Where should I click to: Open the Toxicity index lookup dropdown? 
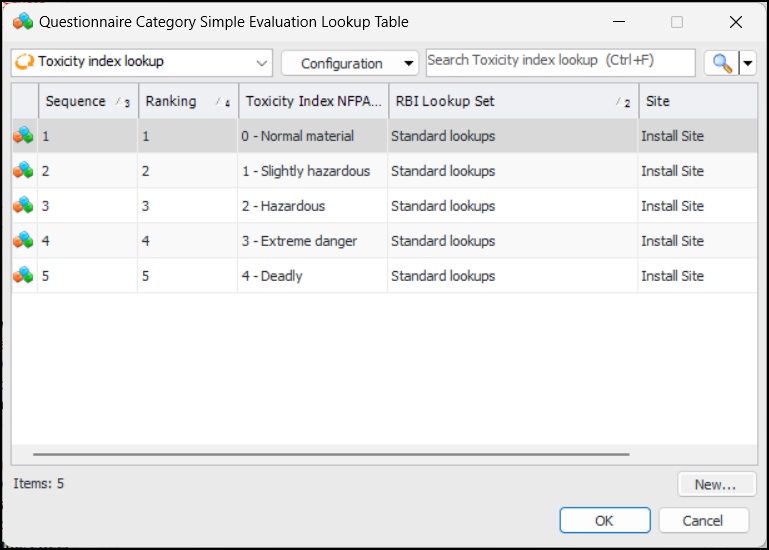tap(262, 63)
